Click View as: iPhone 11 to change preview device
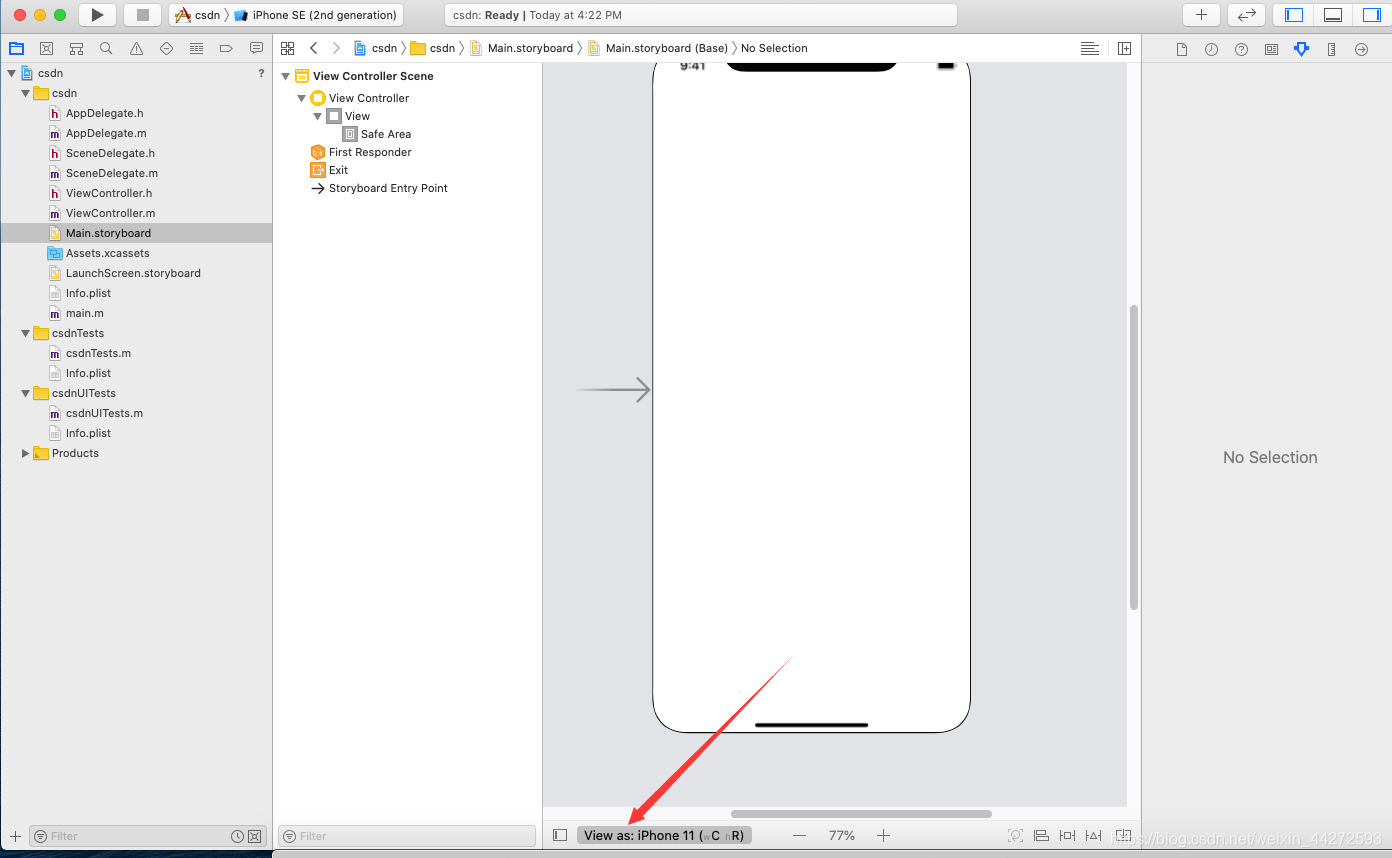 tap(664, 835)
